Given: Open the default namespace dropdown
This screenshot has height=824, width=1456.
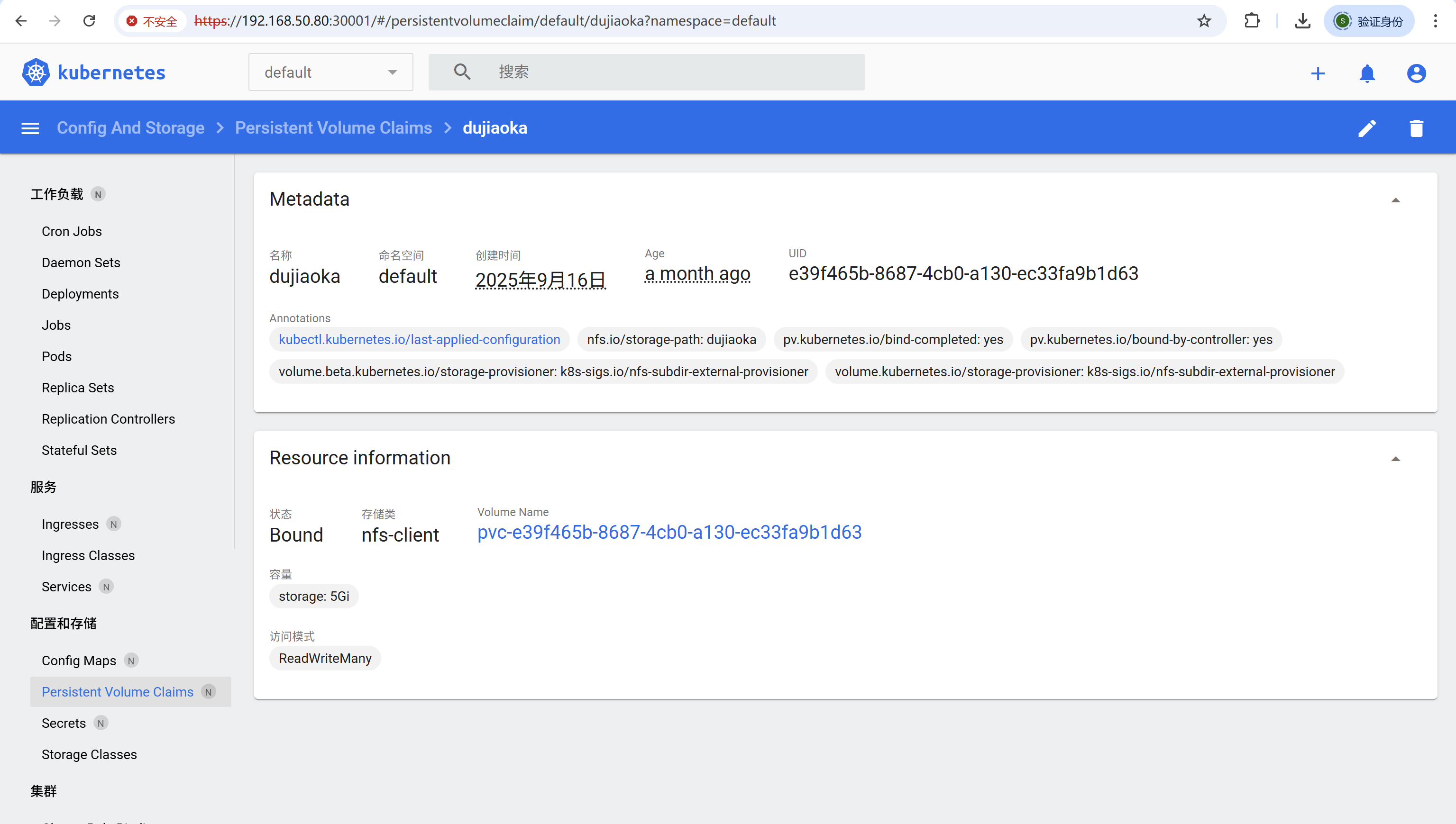Looking at the screenshot, I should pos(330,72).
